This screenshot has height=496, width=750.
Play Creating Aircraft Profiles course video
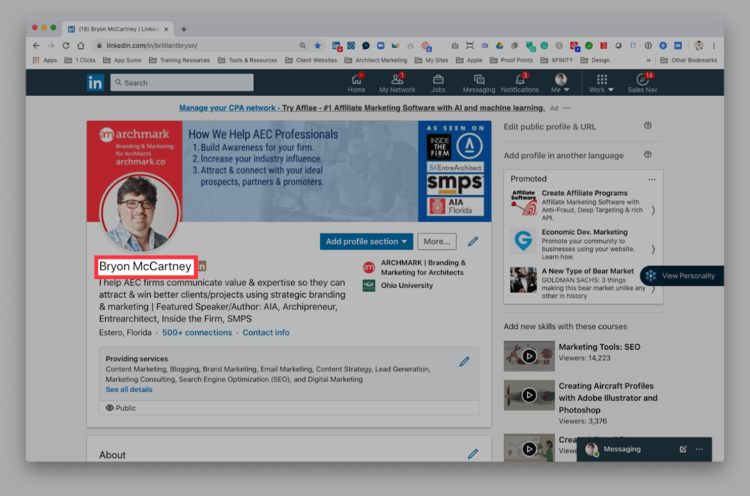pyautogui.click(x=529, y=395)
